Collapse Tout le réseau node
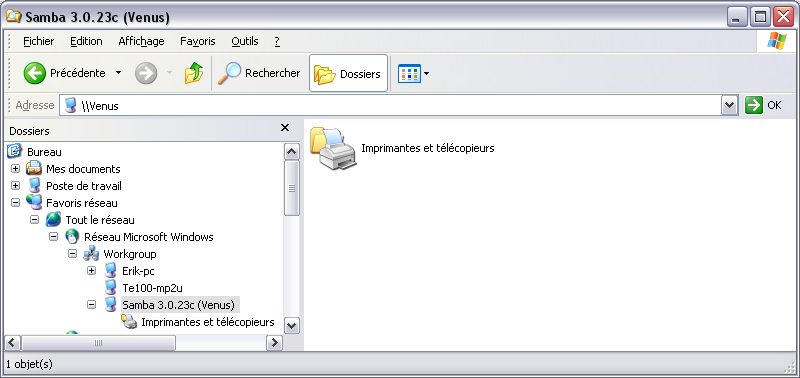Viewport: 800px width, 378px height. coord(35,220)
